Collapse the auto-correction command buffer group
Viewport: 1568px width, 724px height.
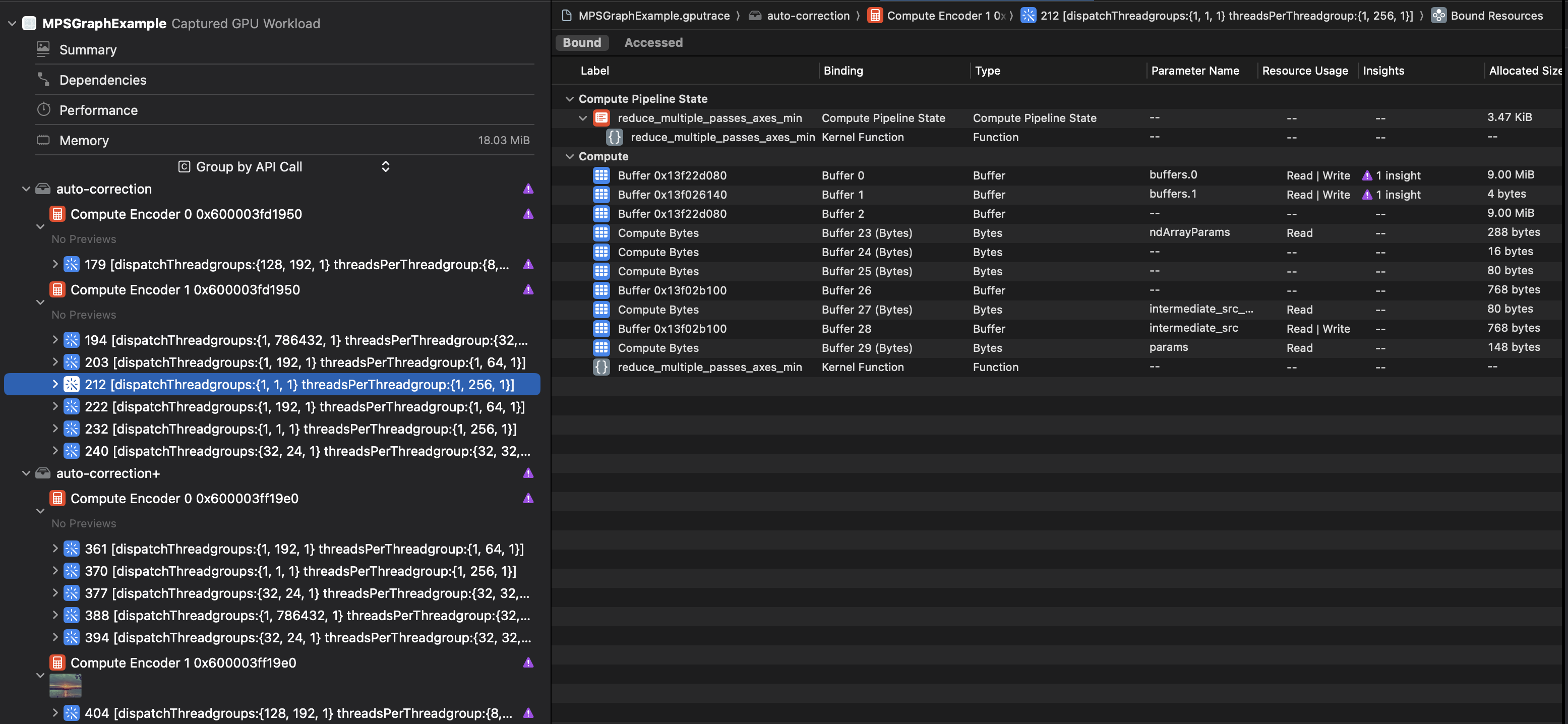26,189
